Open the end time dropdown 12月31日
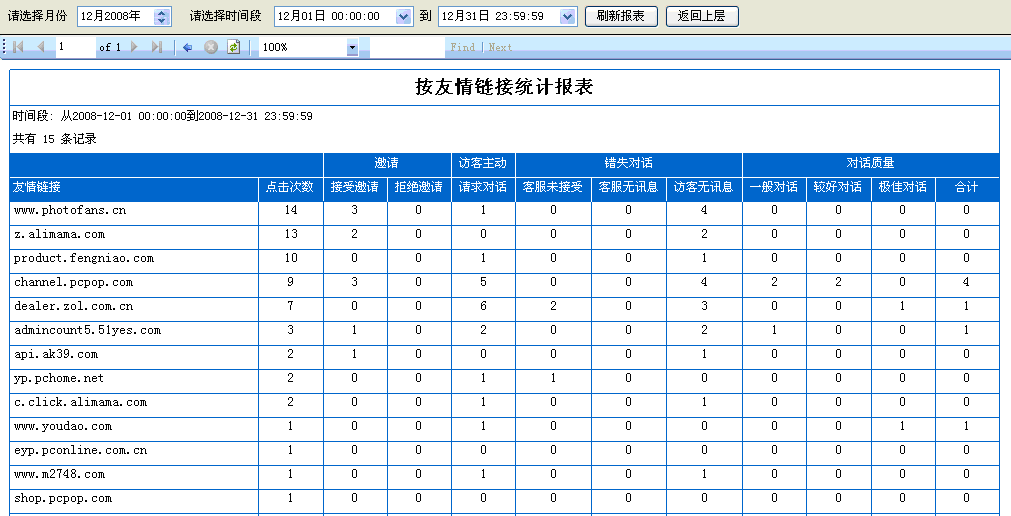Viewport: 1011px width, 516px height. (568, 16)
